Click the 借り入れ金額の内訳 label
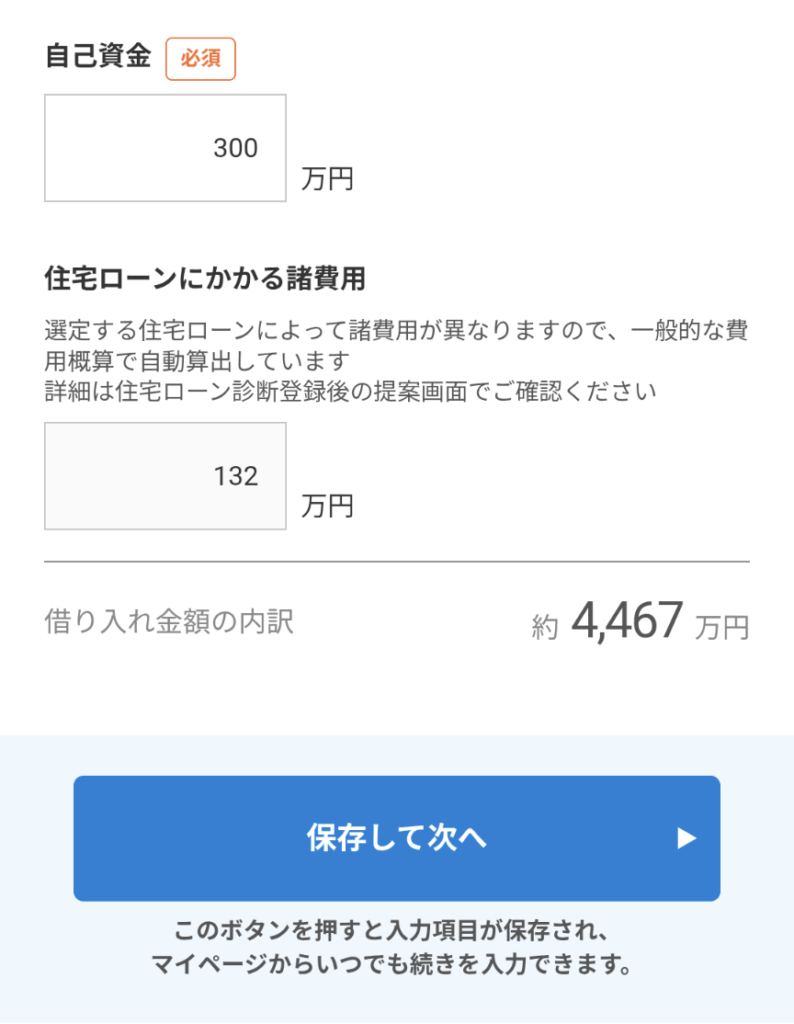 169,623
